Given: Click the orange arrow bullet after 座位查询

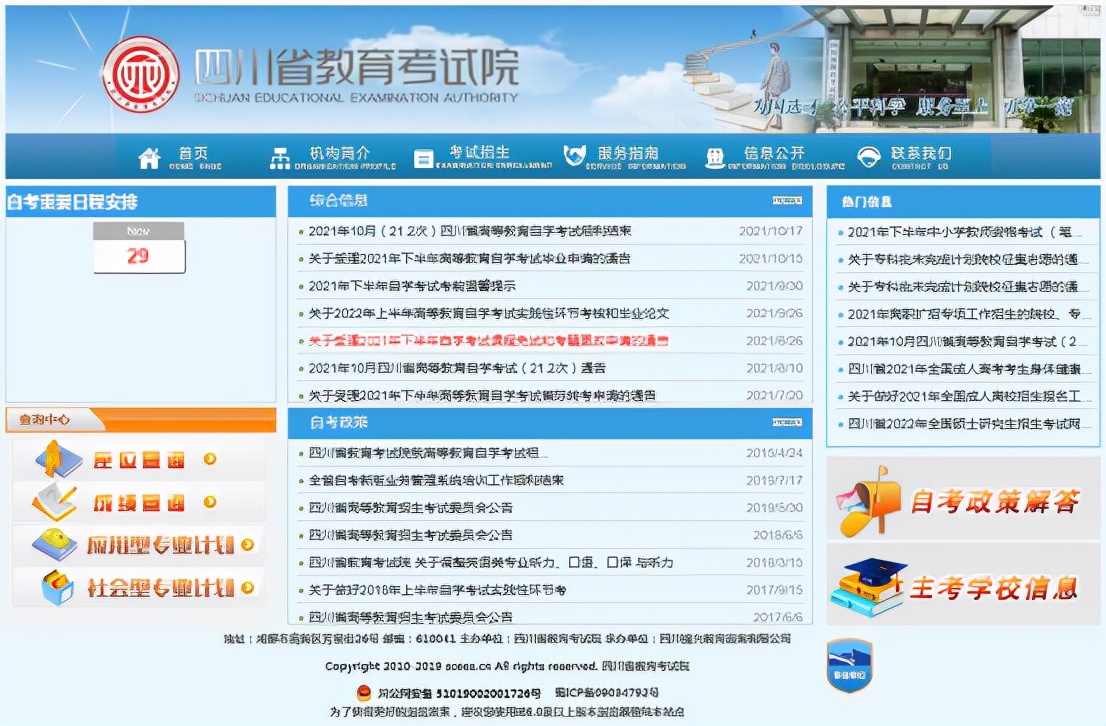Looking at the screenshot, I should (209, 459).
